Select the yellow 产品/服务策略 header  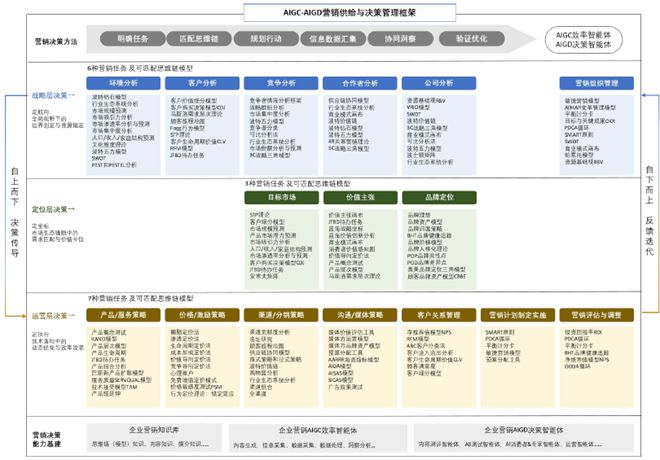click(123, 314)
